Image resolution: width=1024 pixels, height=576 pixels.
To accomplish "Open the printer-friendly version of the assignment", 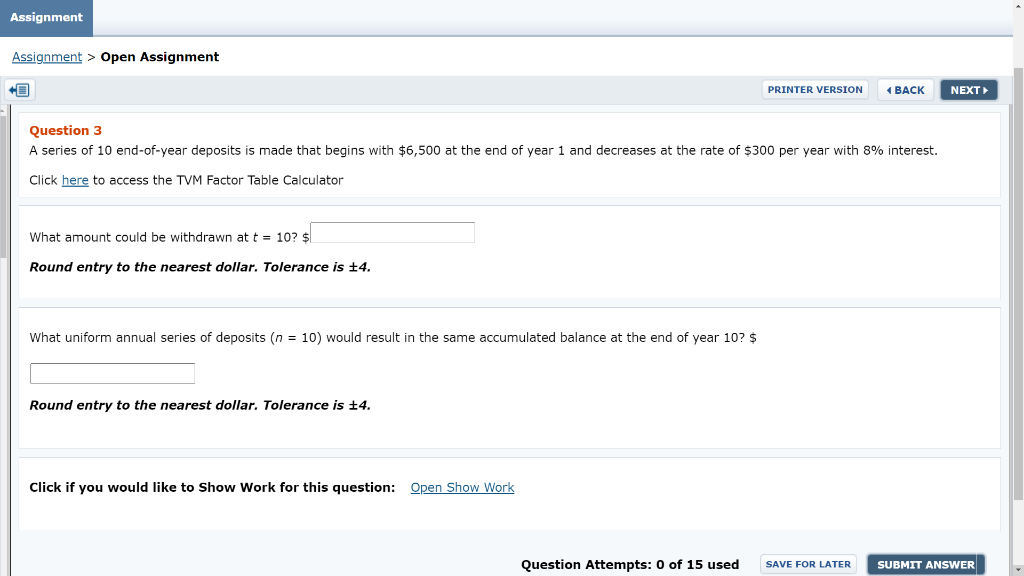I will 815,89.
